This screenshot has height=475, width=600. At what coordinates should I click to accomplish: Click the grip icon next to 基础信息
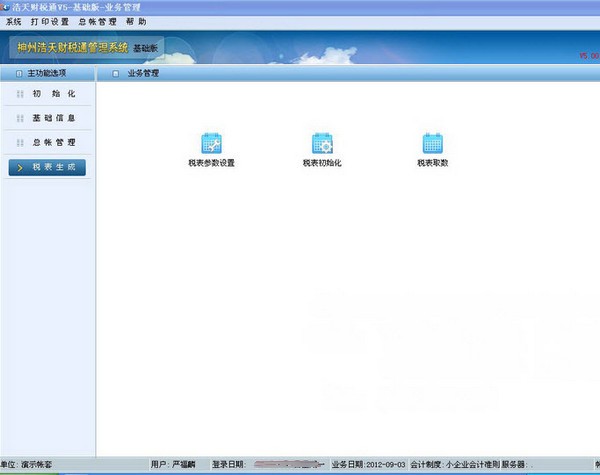point(20,118)
